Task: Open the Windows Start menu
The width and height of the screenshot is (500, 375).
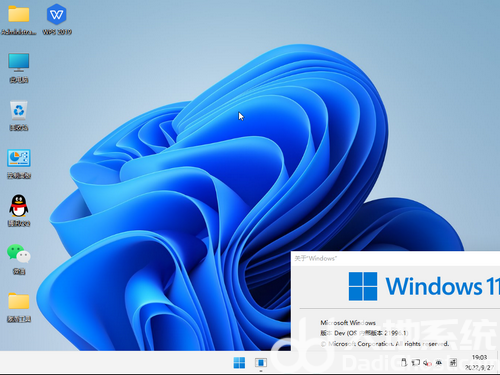Action: (x=239, y=363)
